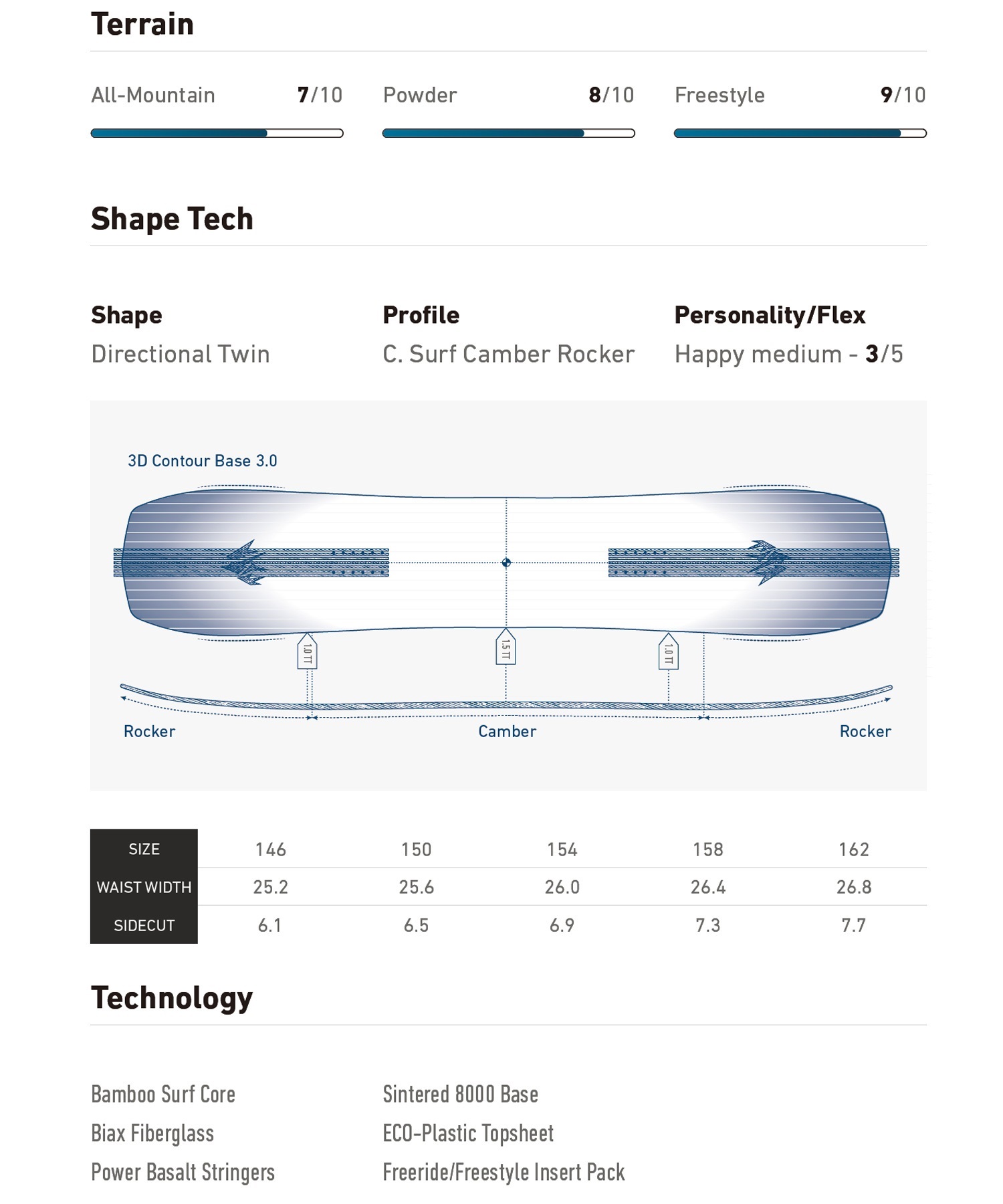Image resolution: width=1003 pixels, height=1204 pixels.
Task: Click the All-Mountain rating progress bar
Action: [217, 133]
